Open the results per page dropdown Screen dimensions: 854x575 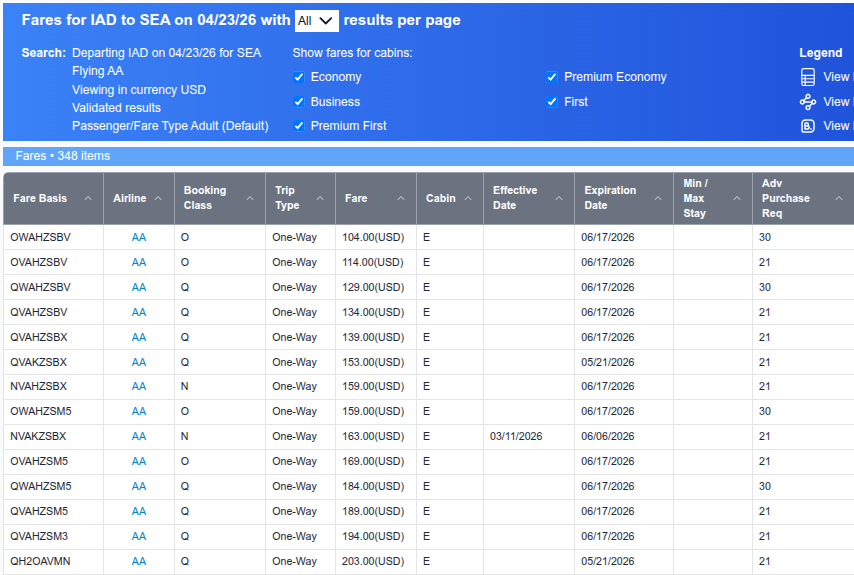pos(316,21)
